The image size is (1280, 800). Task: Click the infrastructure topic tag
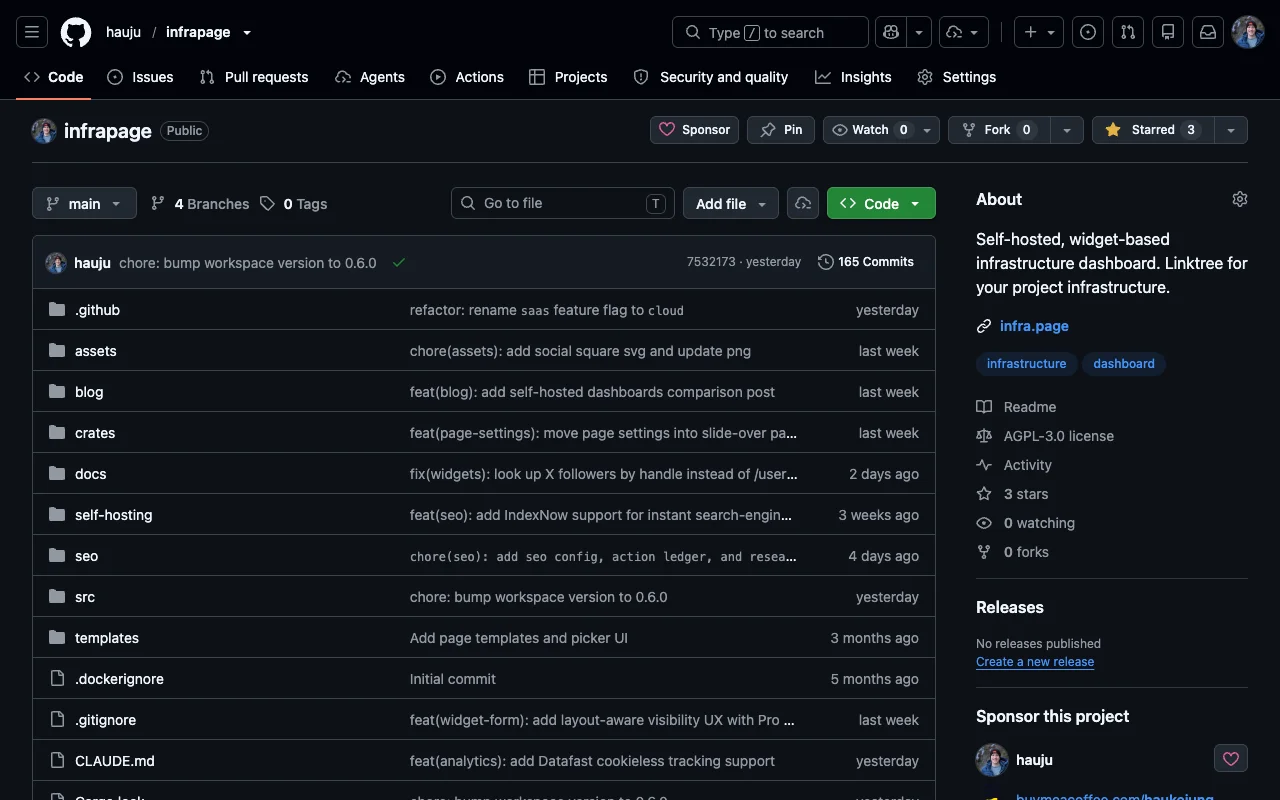tap(1026, 364)
